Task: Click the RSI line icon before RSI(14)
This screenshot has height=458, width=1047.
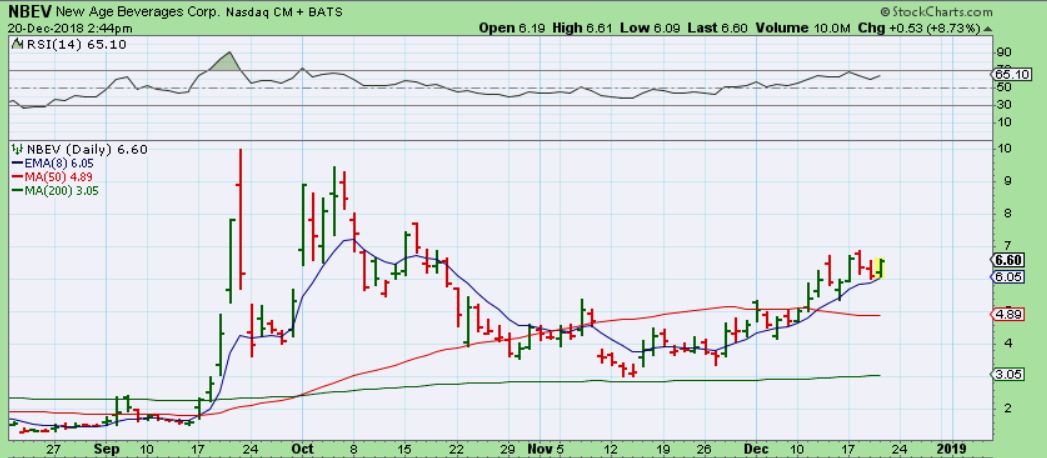Action: point(17,44)
